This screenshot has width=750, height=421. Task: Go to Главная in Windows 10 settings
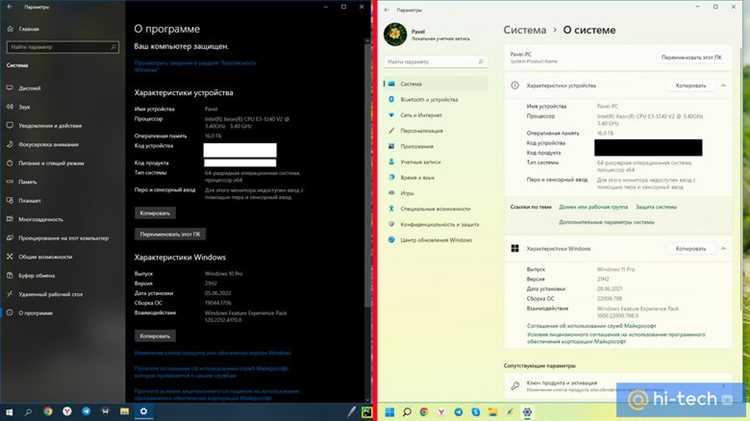[x=28, y=29]
